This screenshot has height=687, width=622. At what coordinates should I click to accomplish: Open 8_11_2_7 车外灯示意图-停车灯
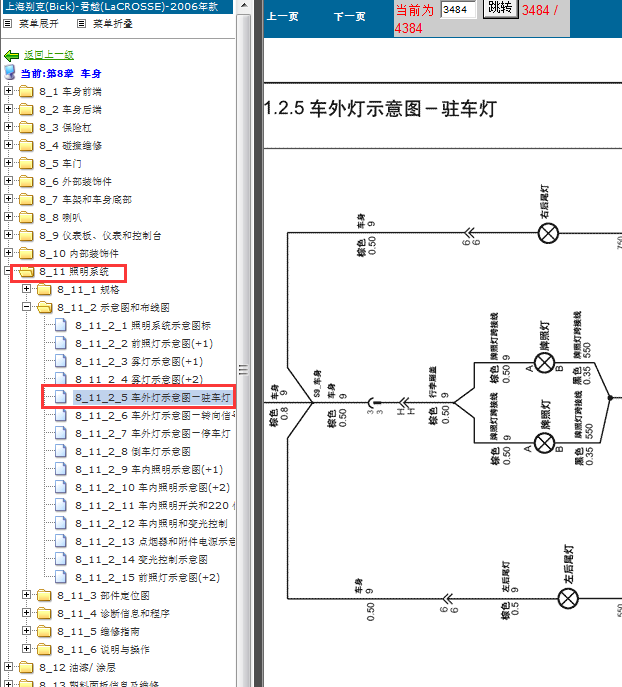click(152, 433)
